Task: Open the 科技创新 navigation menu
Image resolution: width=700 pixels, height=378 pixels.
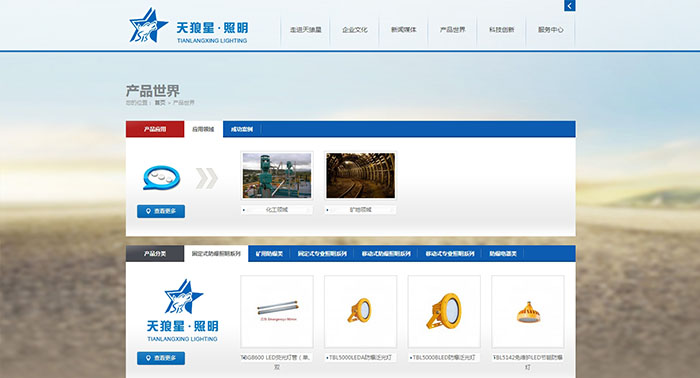Action: [502, 30]
